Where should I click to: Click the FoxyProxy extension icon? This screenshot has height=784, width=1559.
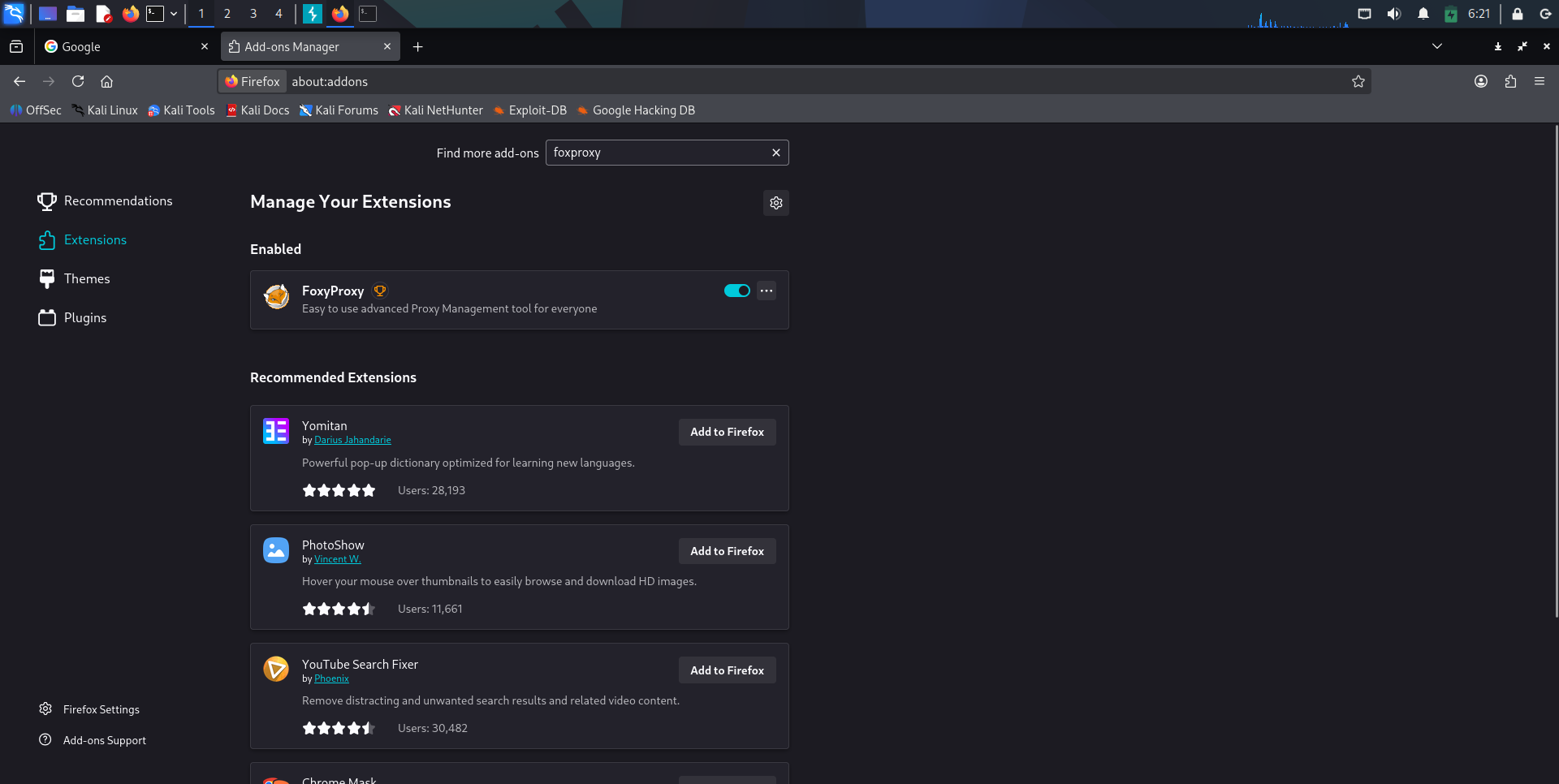[276, 296]
